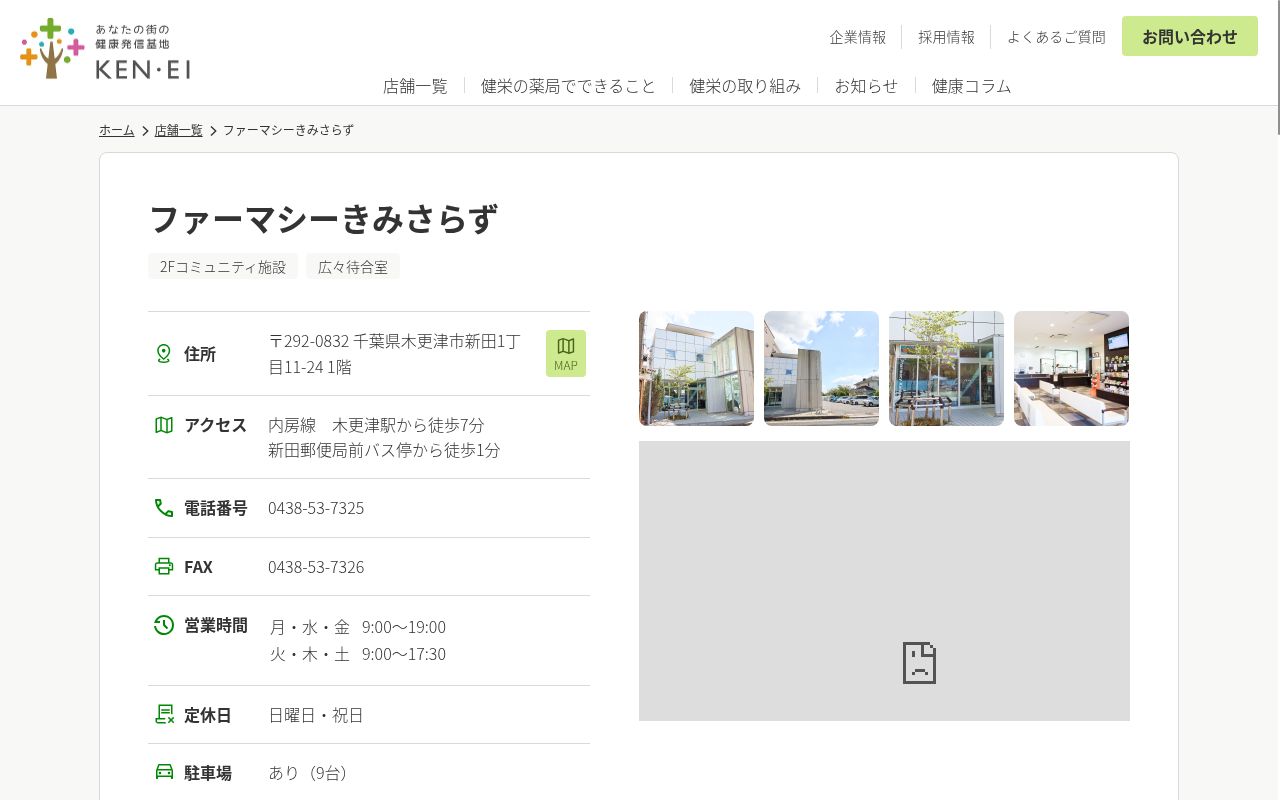View the first building exterior photo
Screen dimensions: 1280x800
click(697, 368)
